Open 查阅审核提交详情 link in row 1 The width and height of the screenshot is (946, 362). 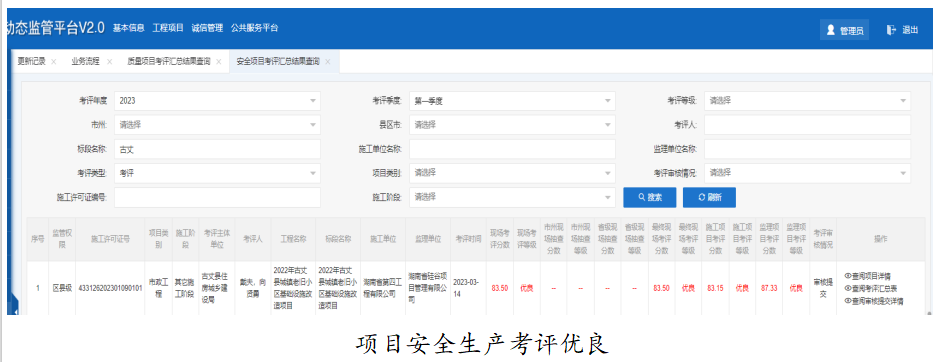[874, 301]
